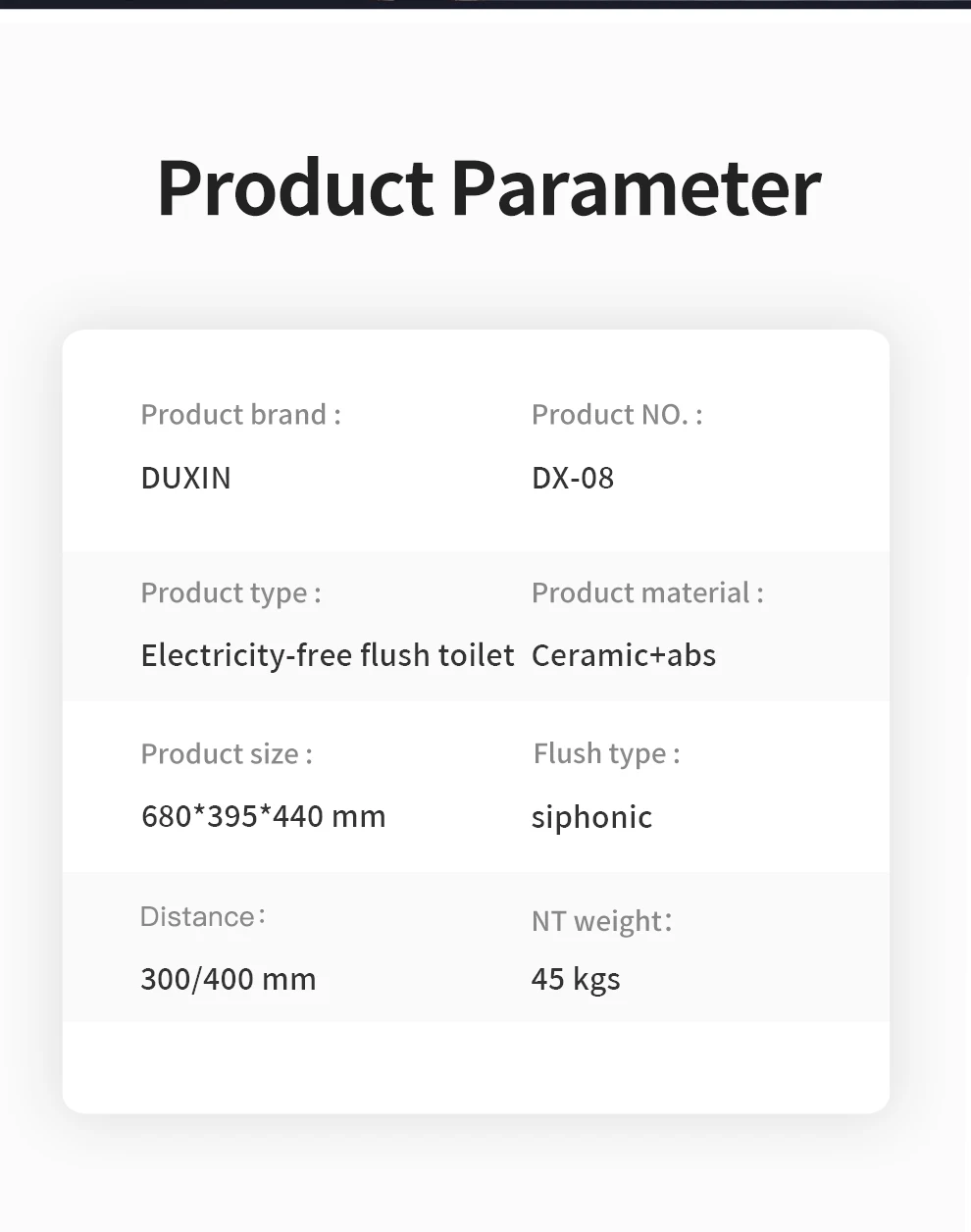Click the "Product brand :" label
This screenshot has width=971, height=1232.
(x=240, y=414)
